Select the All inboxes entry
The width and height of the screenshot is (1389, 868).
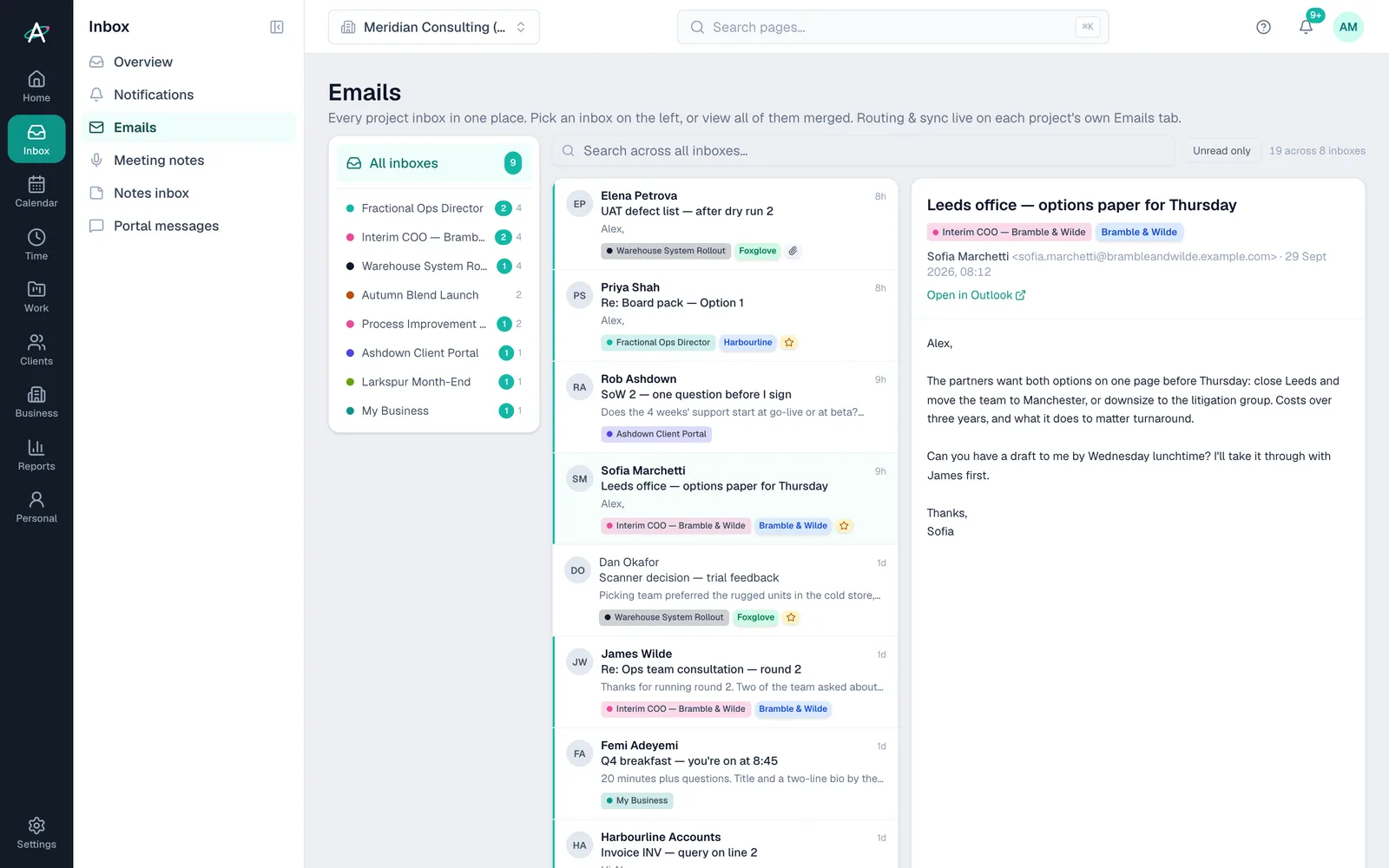click(x=434, y=163)
